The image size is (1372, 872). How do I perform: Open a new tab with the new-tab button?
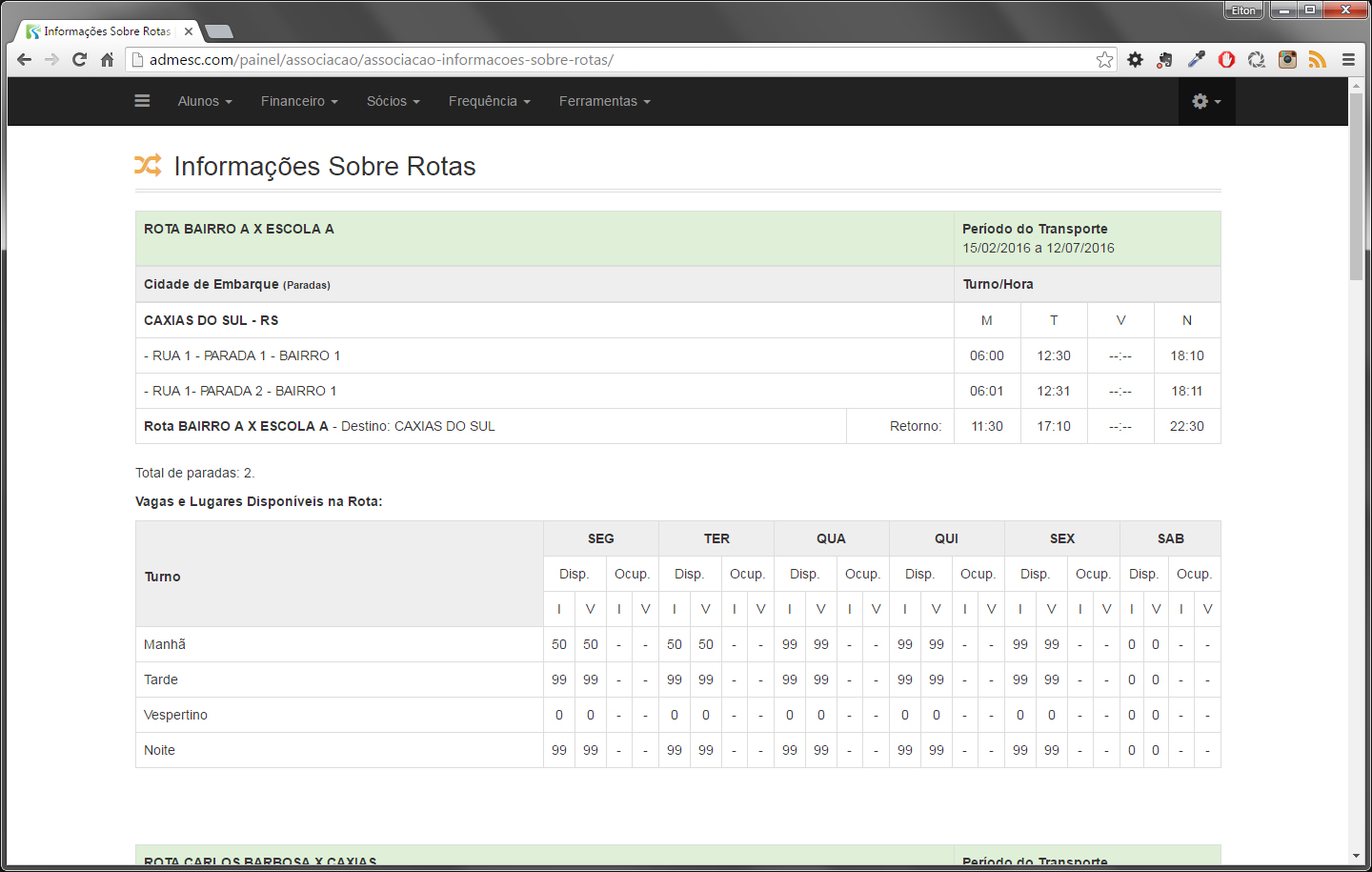[219, 31]
